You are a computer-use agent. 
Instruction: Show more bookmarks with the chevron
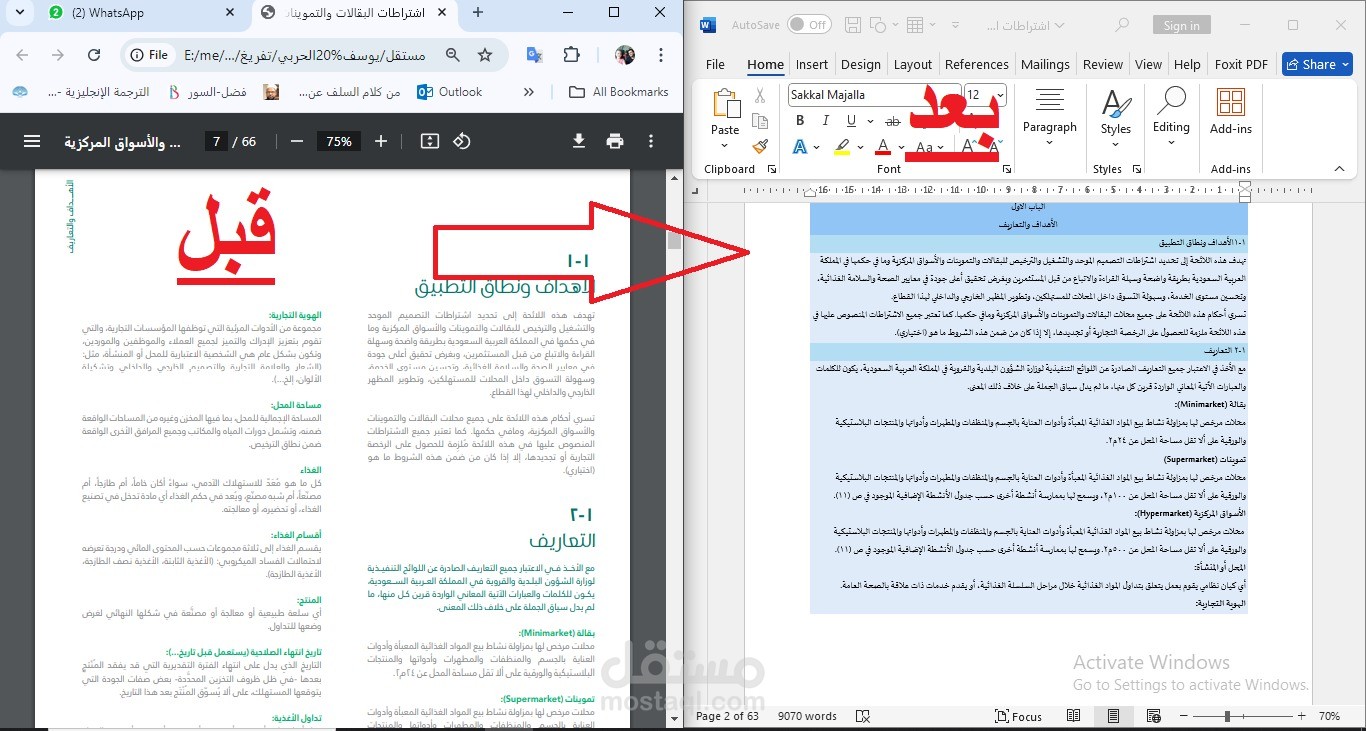pos(529,92)
